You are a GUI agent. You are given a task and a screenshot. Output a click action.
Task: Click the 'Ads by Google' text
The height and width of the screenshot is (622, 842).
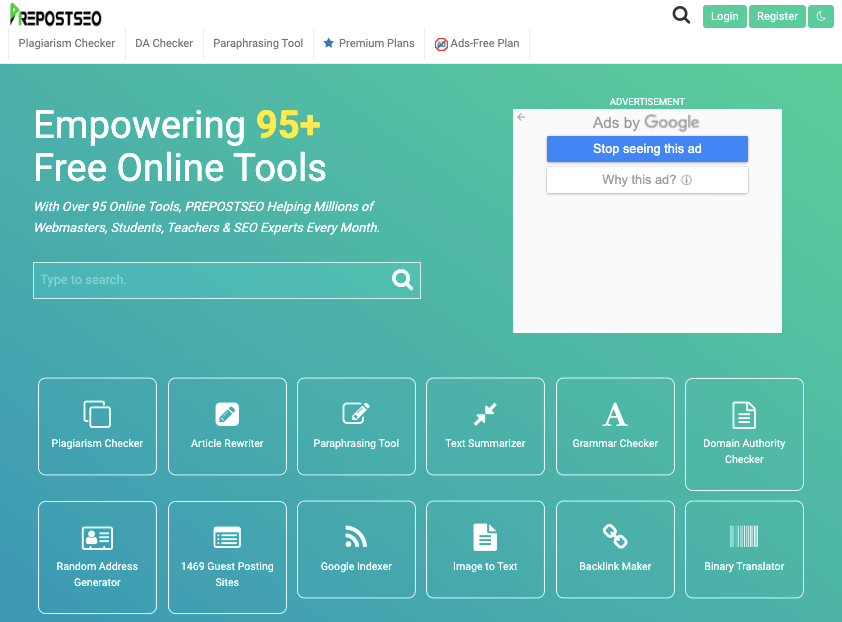(646, 122)
